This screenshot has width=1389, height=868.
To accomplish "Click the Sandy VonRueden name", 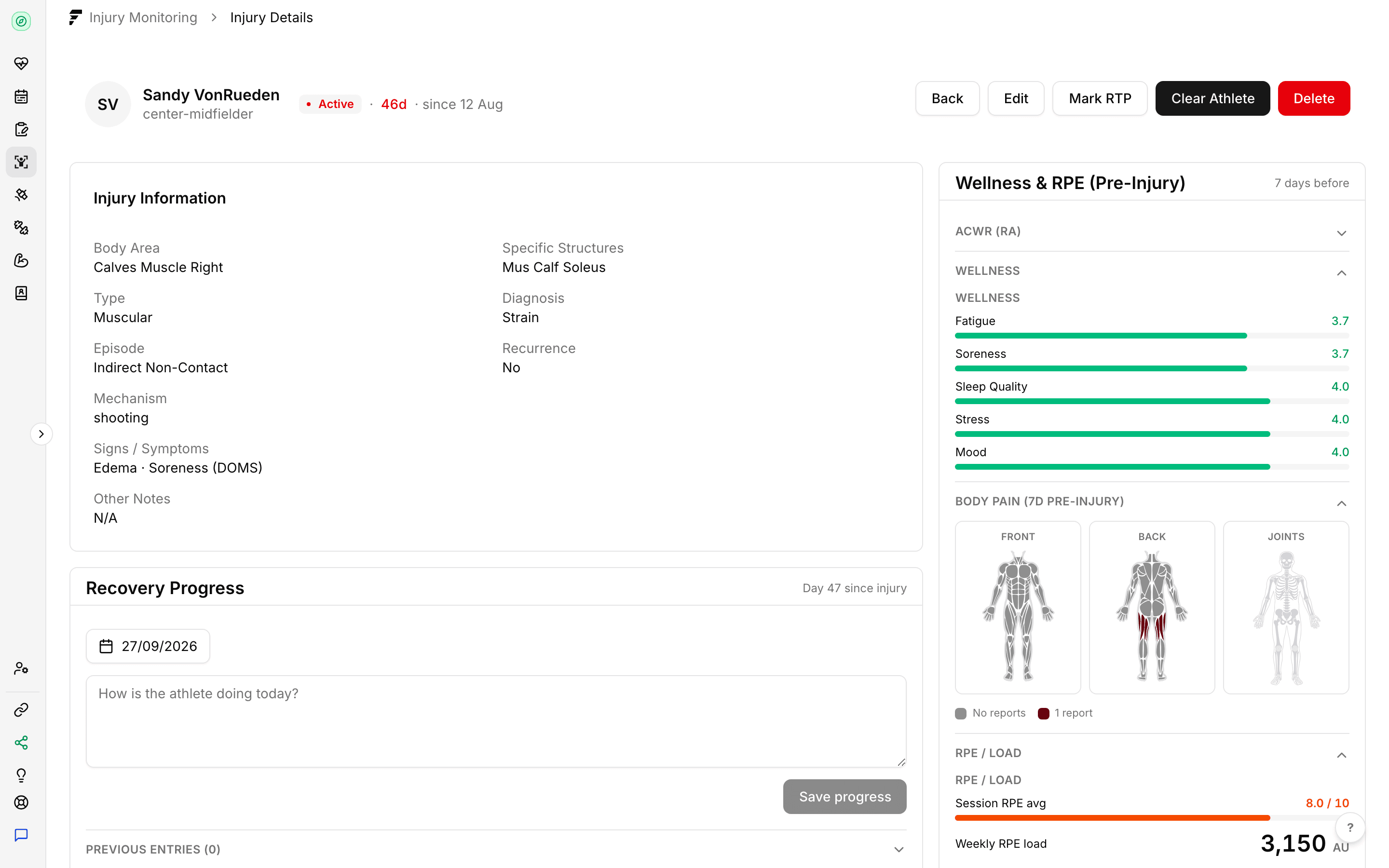I will pos(211,95).
